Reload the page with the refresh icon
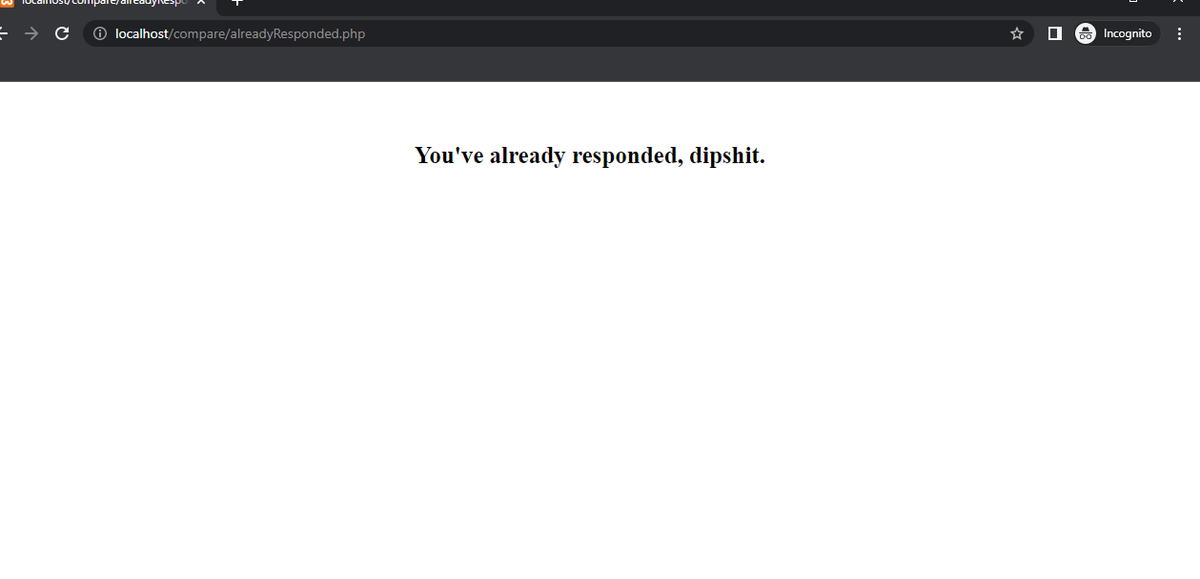 pos(62,34)
